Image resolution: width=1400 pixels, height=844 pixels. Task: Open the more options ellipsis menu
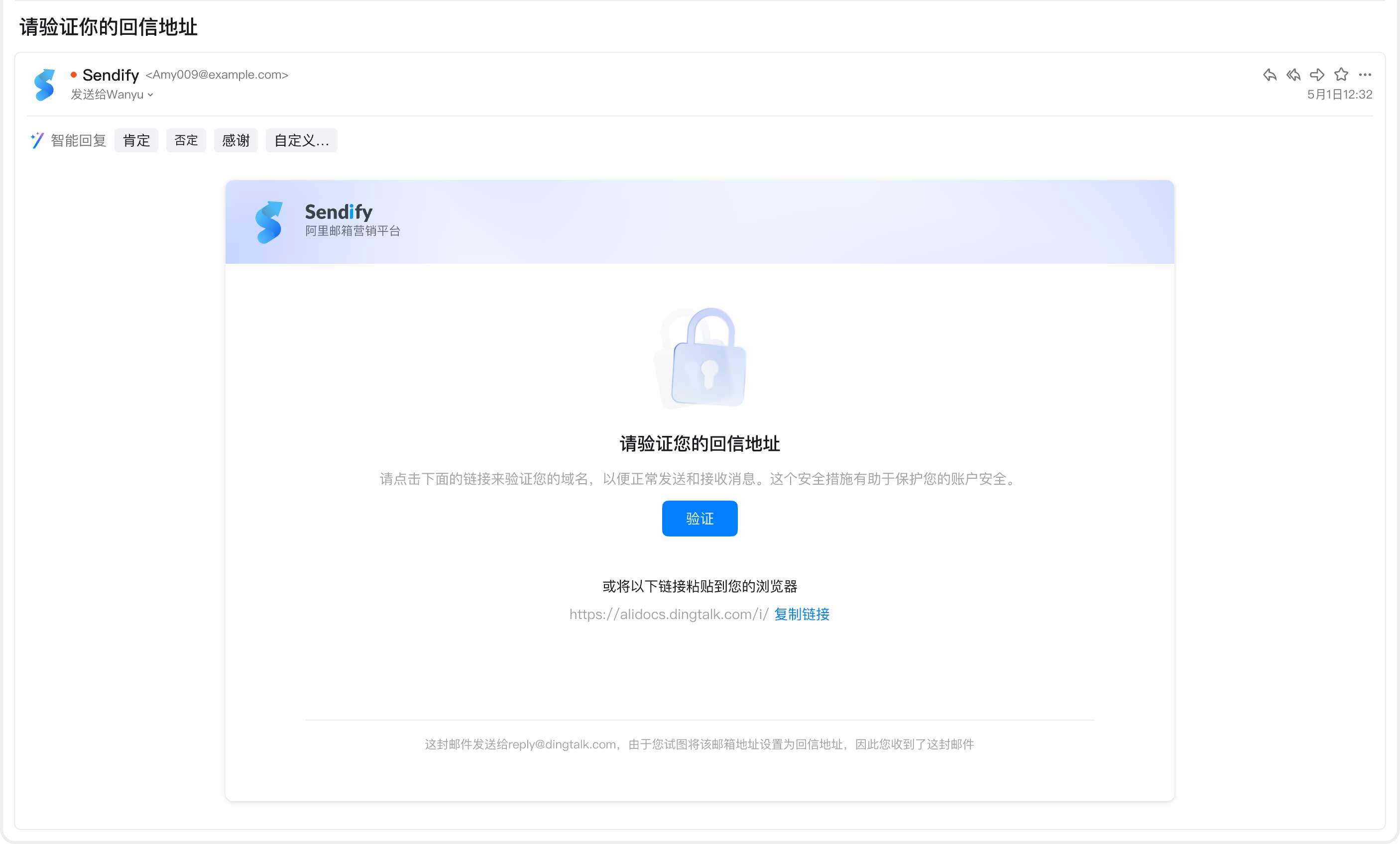pos(1365,75)
